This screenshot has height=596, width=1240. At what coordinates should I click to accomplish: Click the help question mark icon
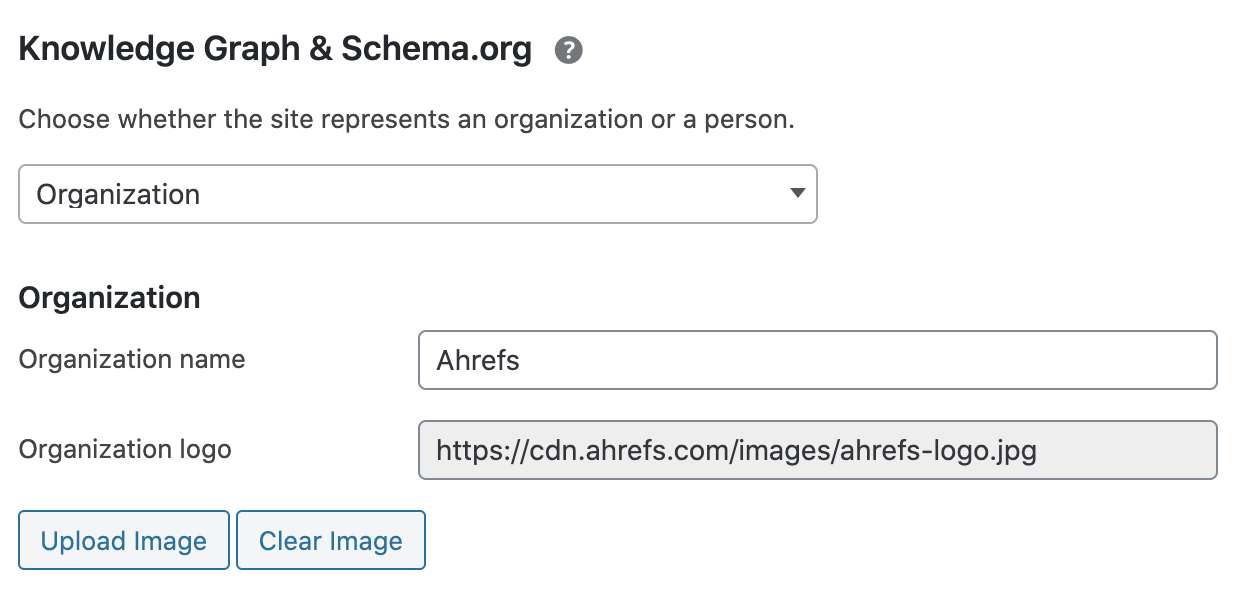pos(569,50)
